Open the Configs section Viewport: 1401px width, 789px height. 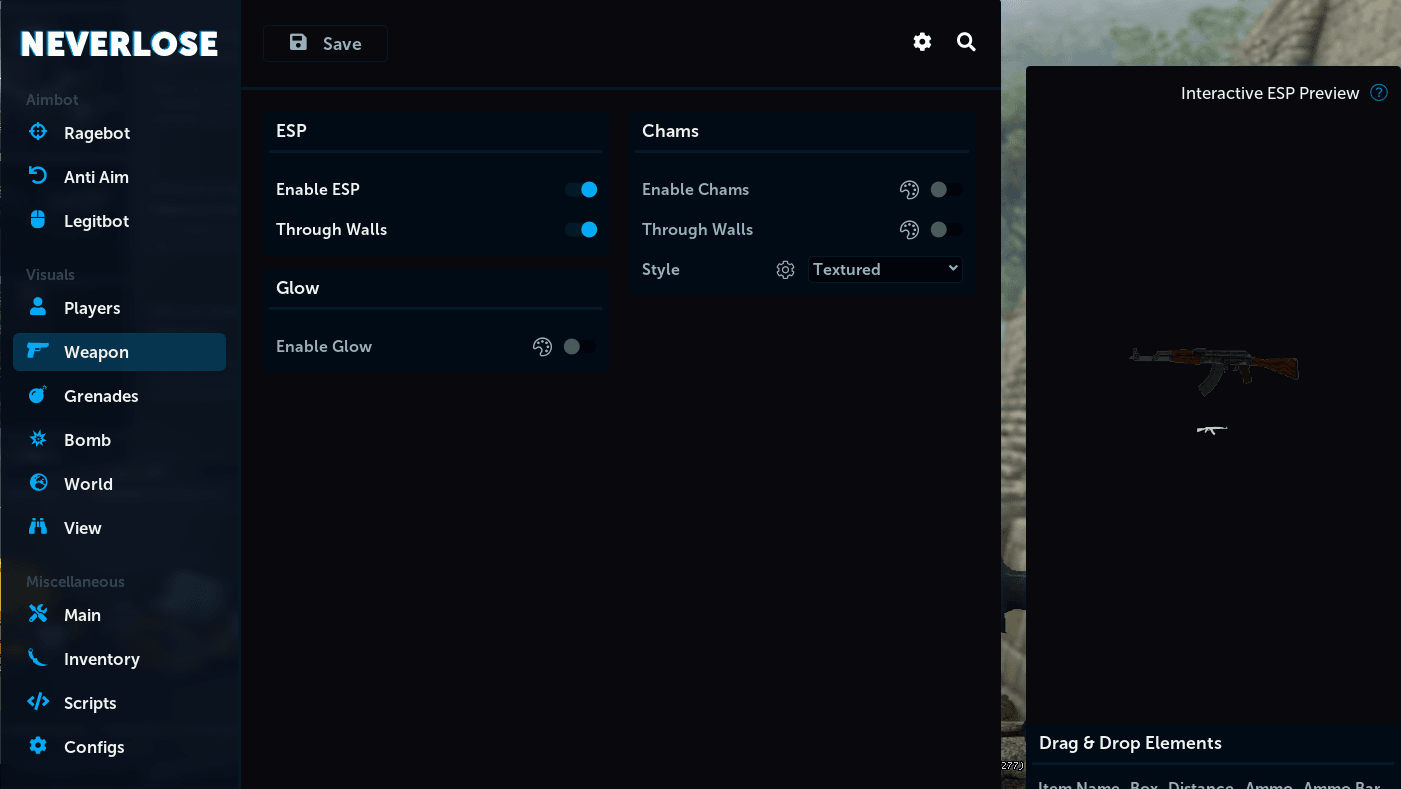pos(119,747)
